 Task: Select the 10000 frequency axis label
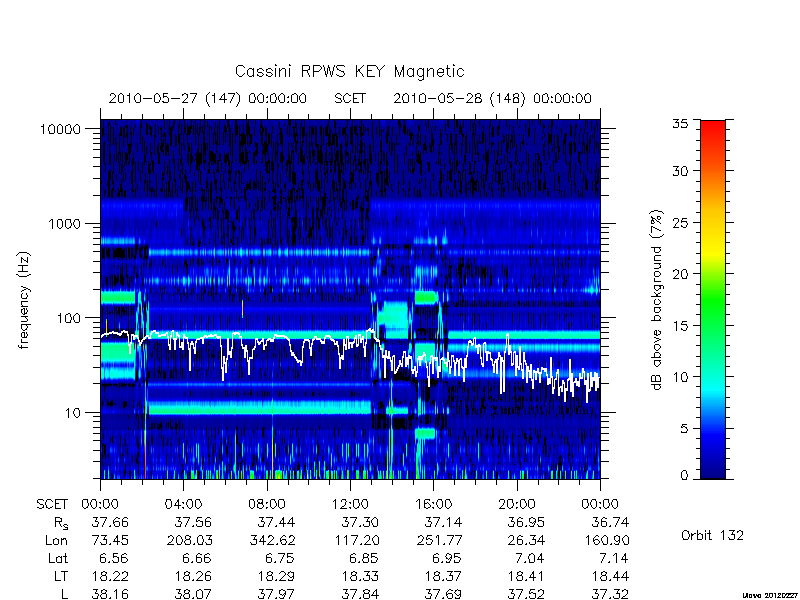coord(60,130)
